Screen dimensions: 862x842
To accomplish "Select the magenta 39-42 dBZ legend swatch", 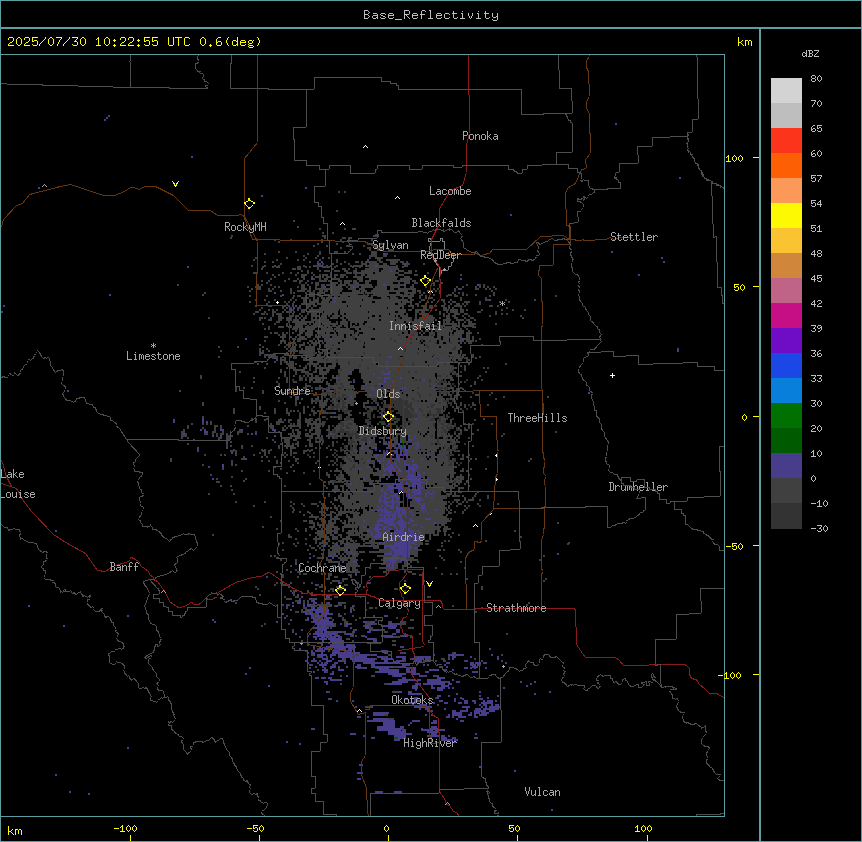I will tap(786, 315).
